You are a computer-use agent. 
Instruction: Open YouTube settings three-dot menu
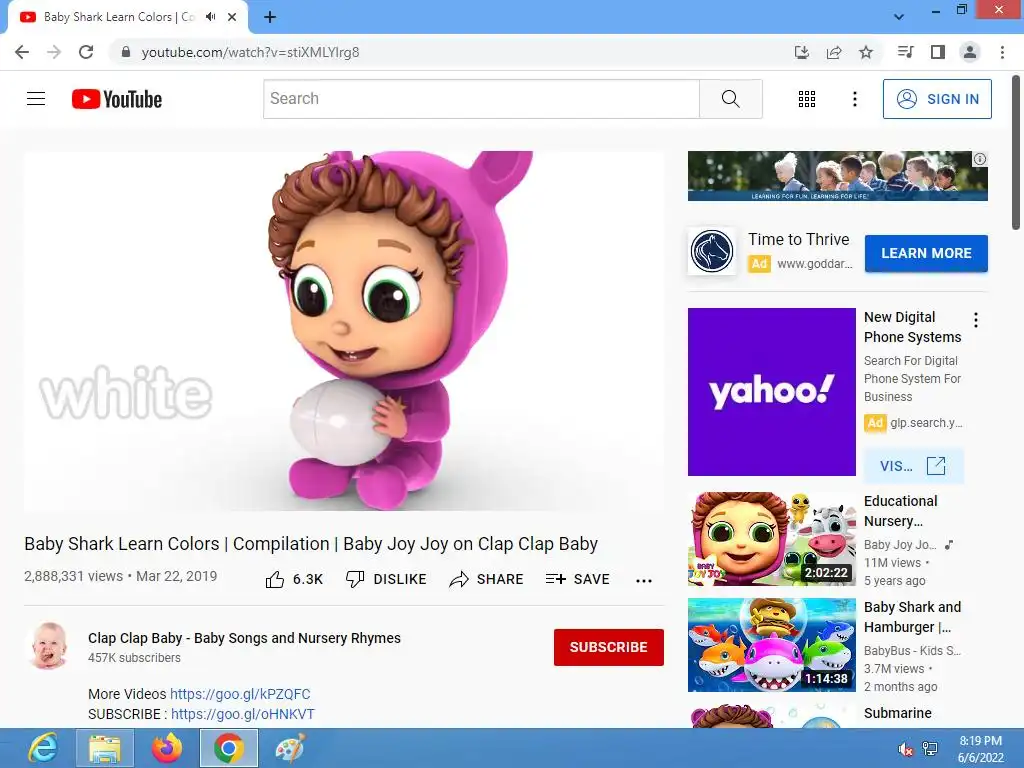(x=854, y=99)
